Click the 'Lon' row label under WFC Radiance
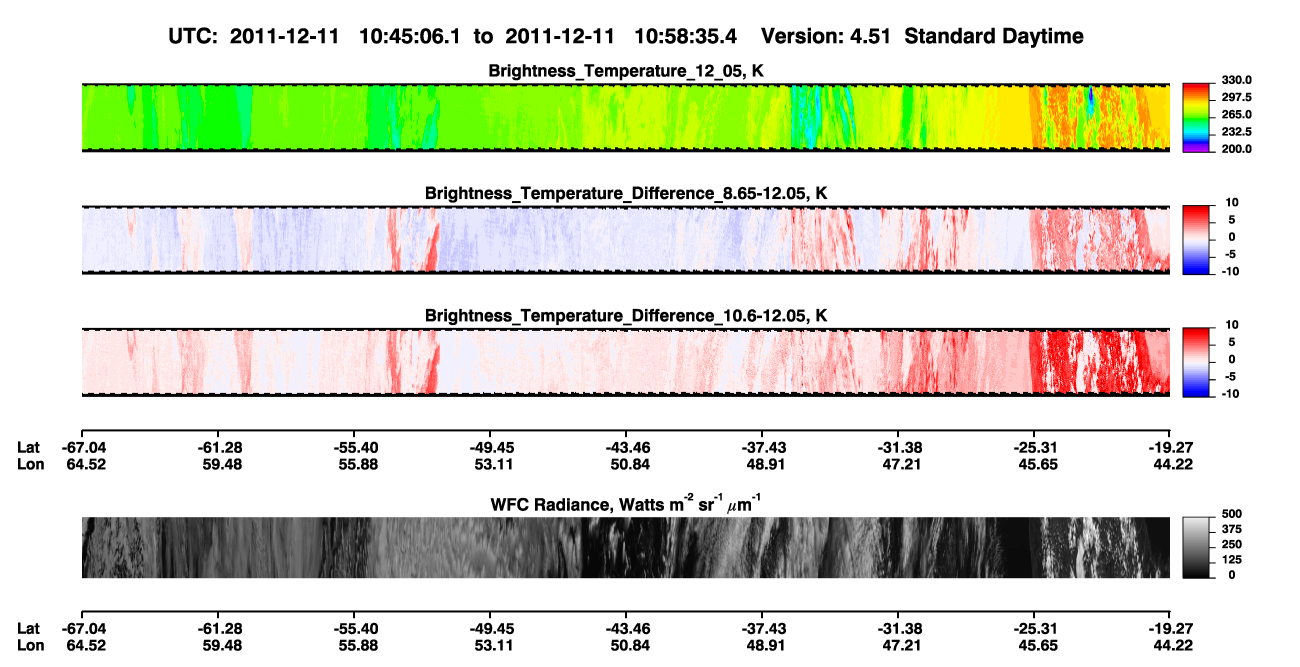1300x667 pixels. point(30,645)
